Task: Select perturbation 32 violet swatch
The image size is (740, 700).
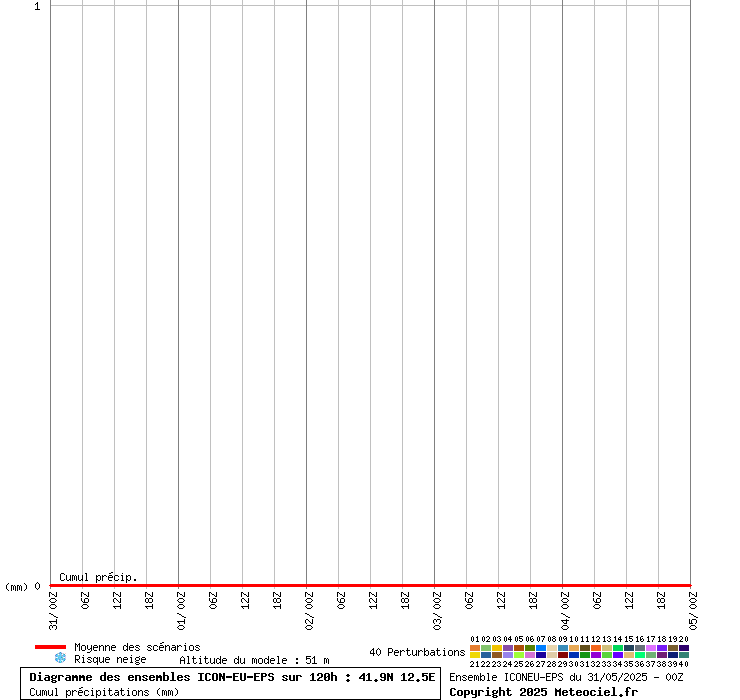Action: coord(596,655)
